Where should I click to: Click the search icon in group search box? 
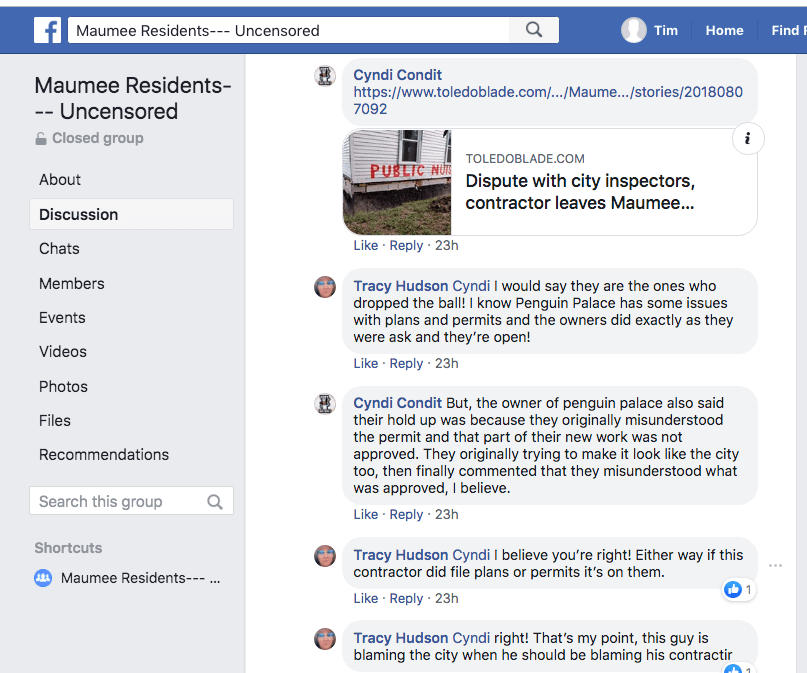pos(215,502)
